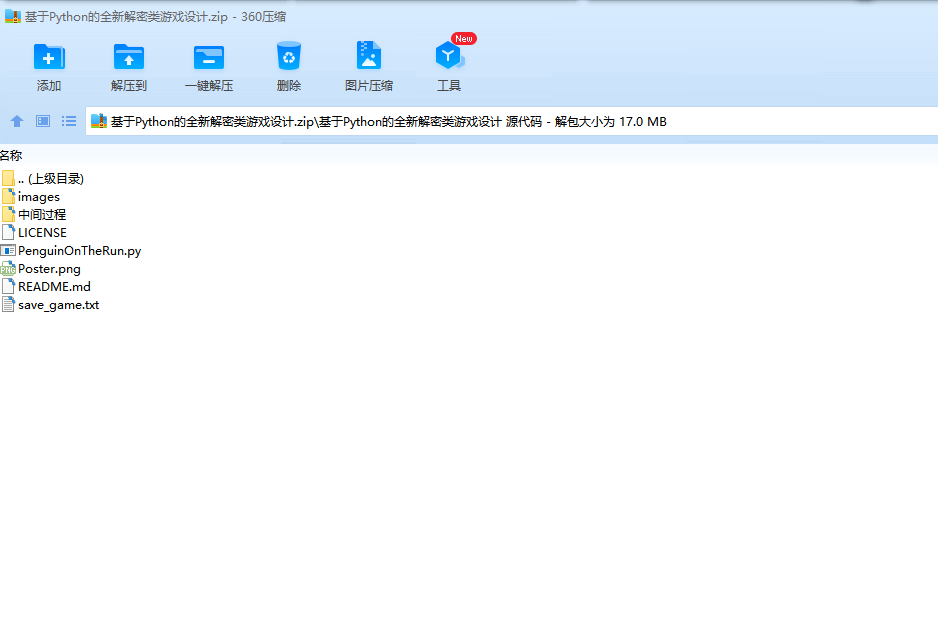The height and width of the screenshot is (620, 938).
Task: Select the 'README.md' file name
Action: click(x=54, y=287)
